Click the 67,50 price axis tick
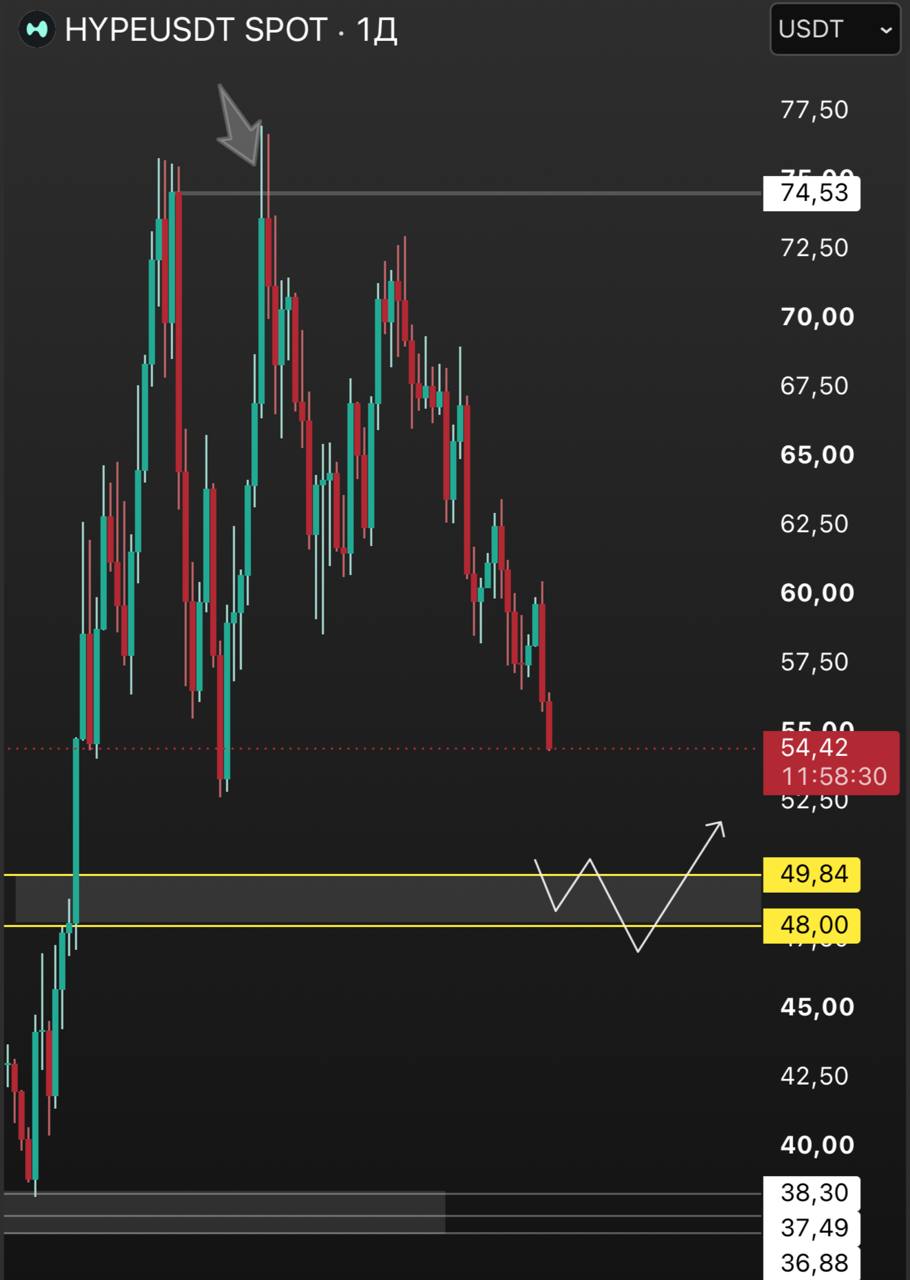 tap(814, 386)
